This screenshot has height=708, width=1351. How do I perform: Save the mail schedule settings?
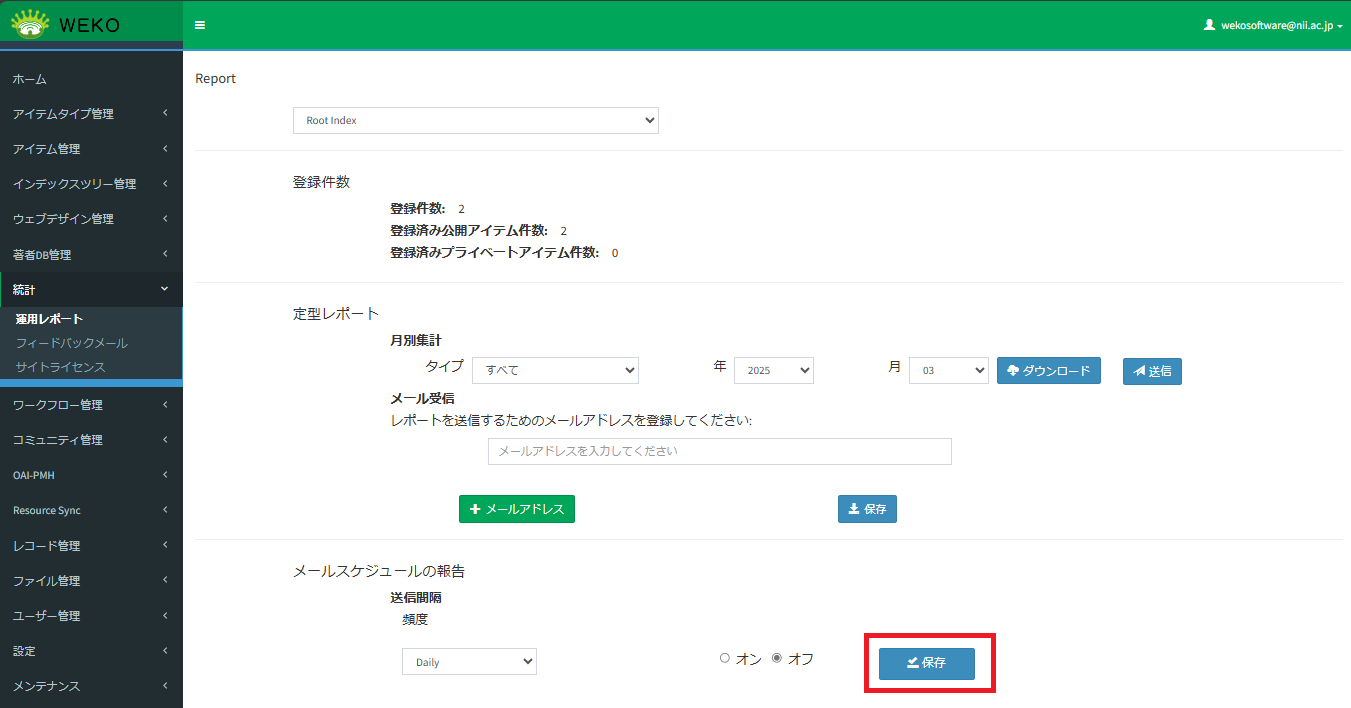coord(926,663)
